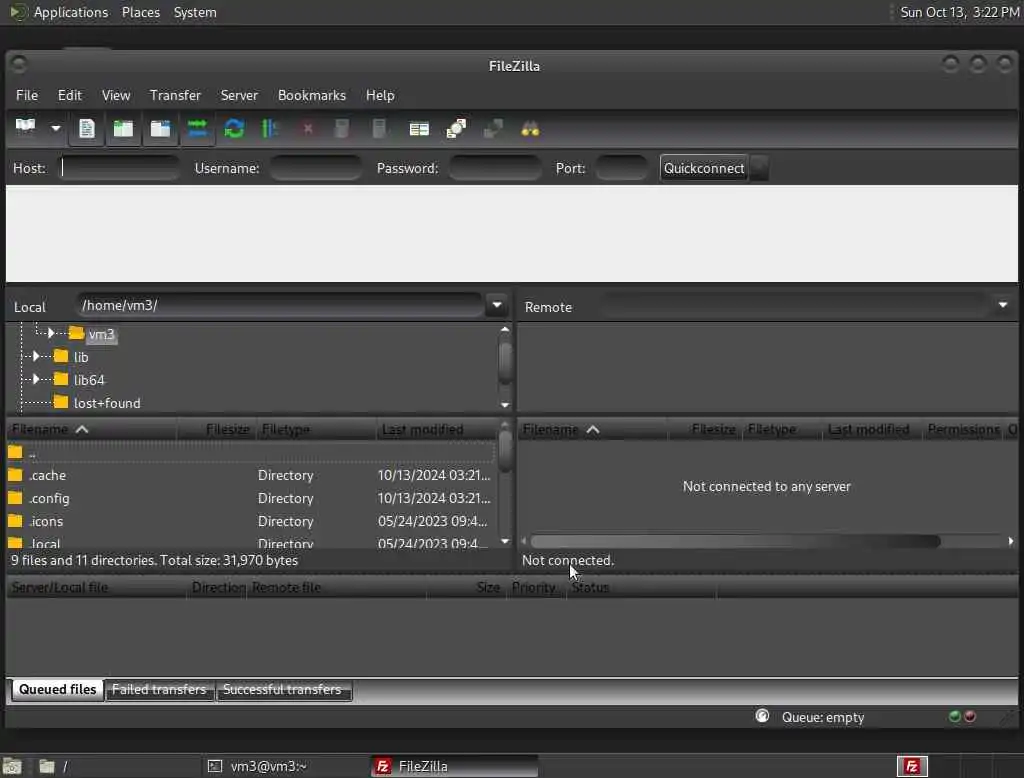Sort remote list by Permissions column

click(963, 429)
